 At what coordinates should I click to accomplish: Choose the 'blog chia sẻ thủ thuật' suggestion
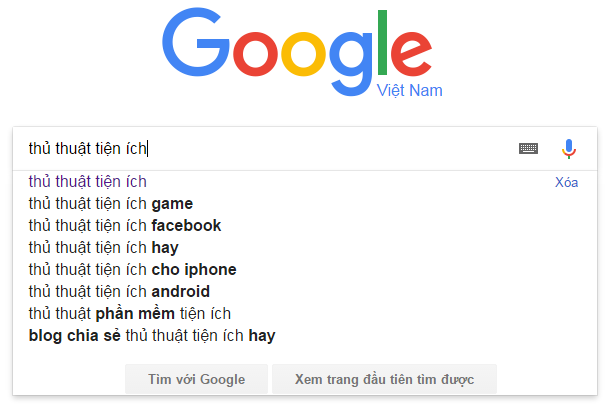point(152,336)
